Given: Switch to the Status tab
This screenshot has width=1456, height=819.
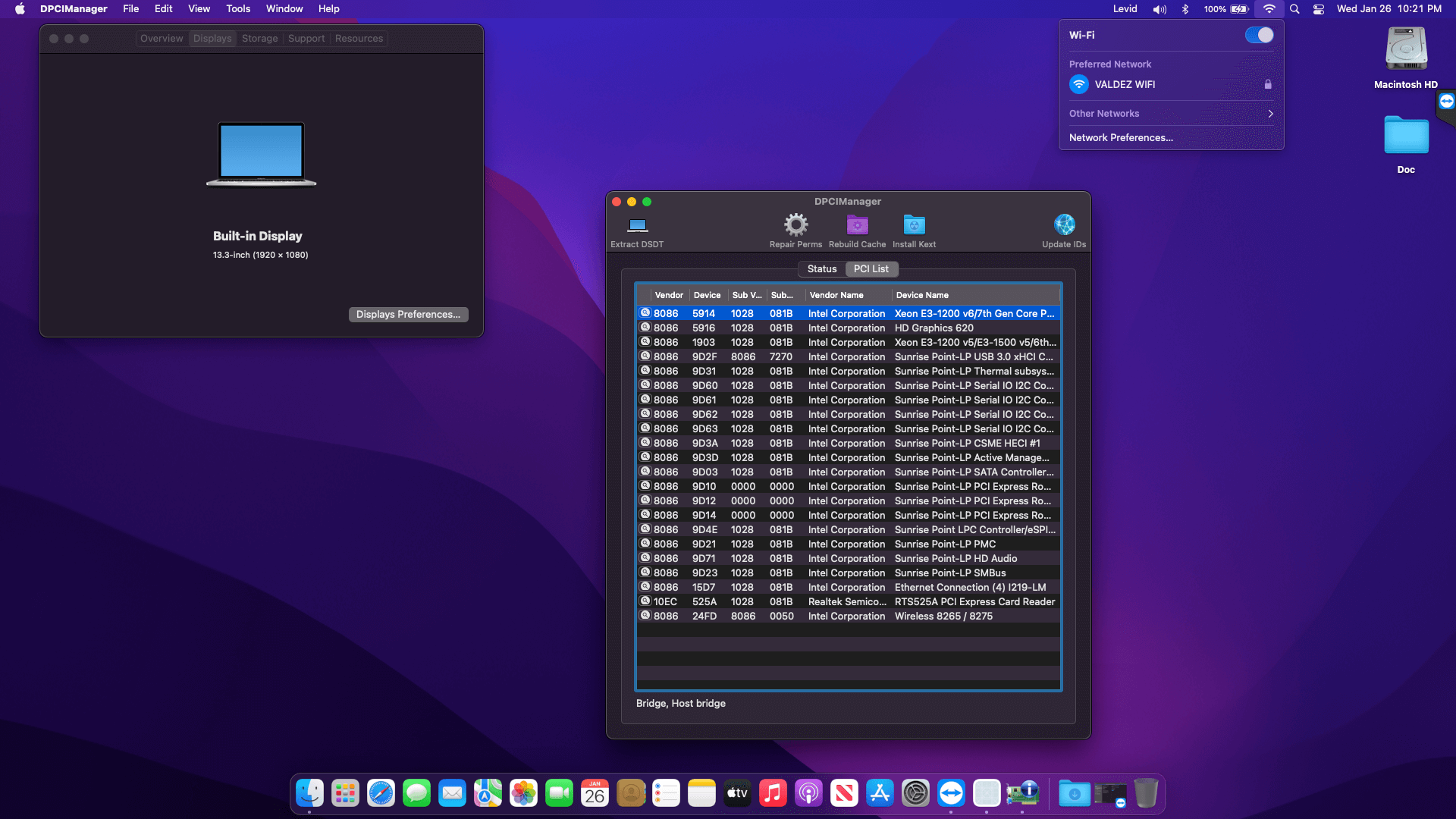Looking at the screenshot, I should (822, 269).
